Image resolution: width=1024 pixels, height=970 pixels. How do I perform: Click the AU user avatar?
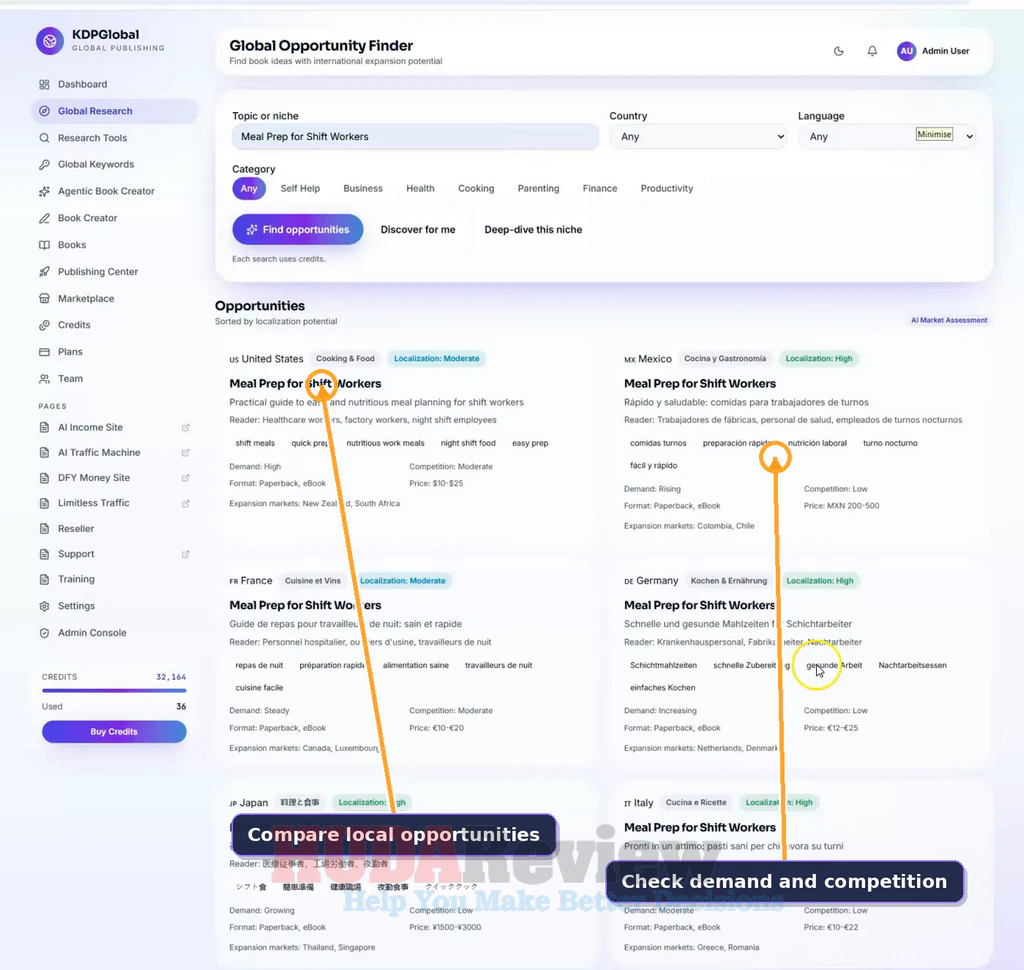tap(906, 51)
